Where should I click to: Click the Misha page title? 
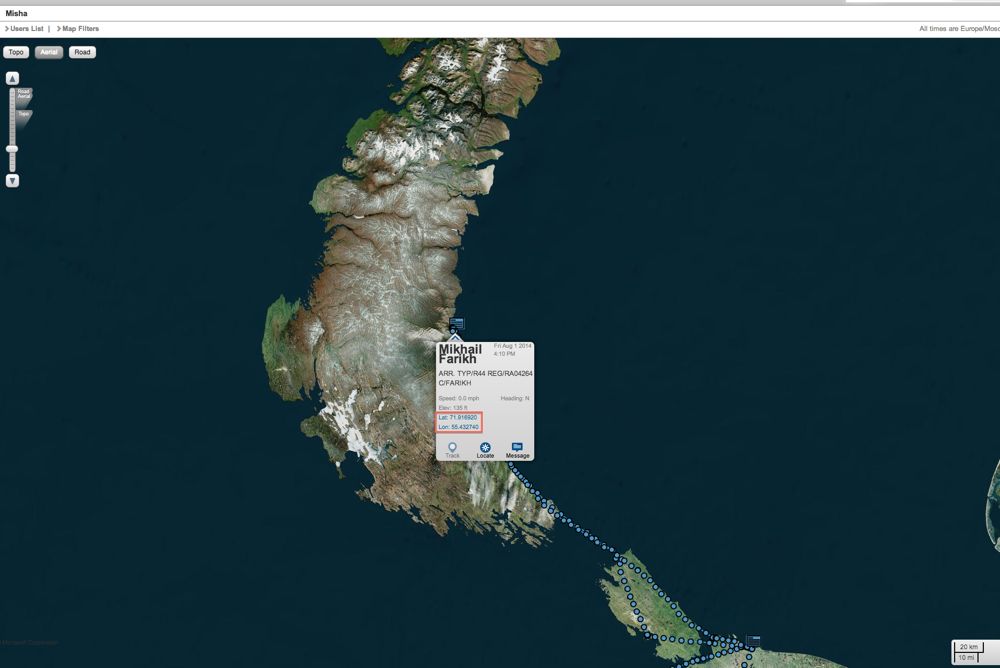pyautogui.click(x=17, y=13)
